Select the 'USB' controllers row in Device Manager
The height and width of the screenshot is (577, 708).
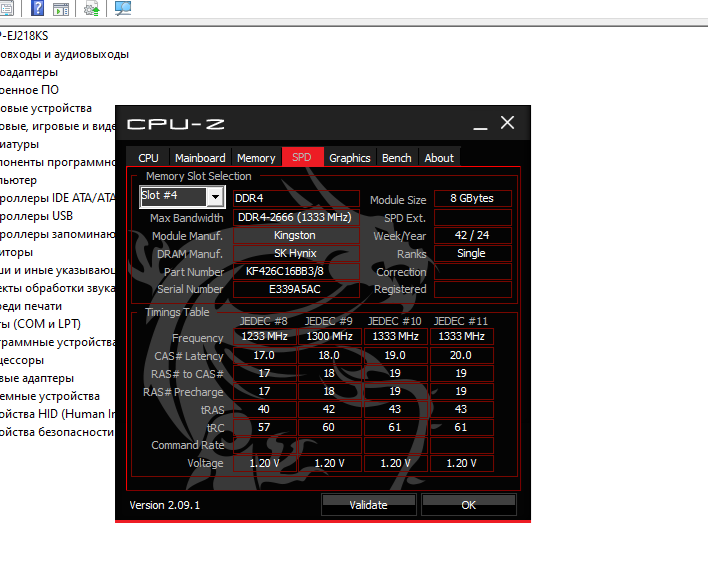[x=37, y=216]
